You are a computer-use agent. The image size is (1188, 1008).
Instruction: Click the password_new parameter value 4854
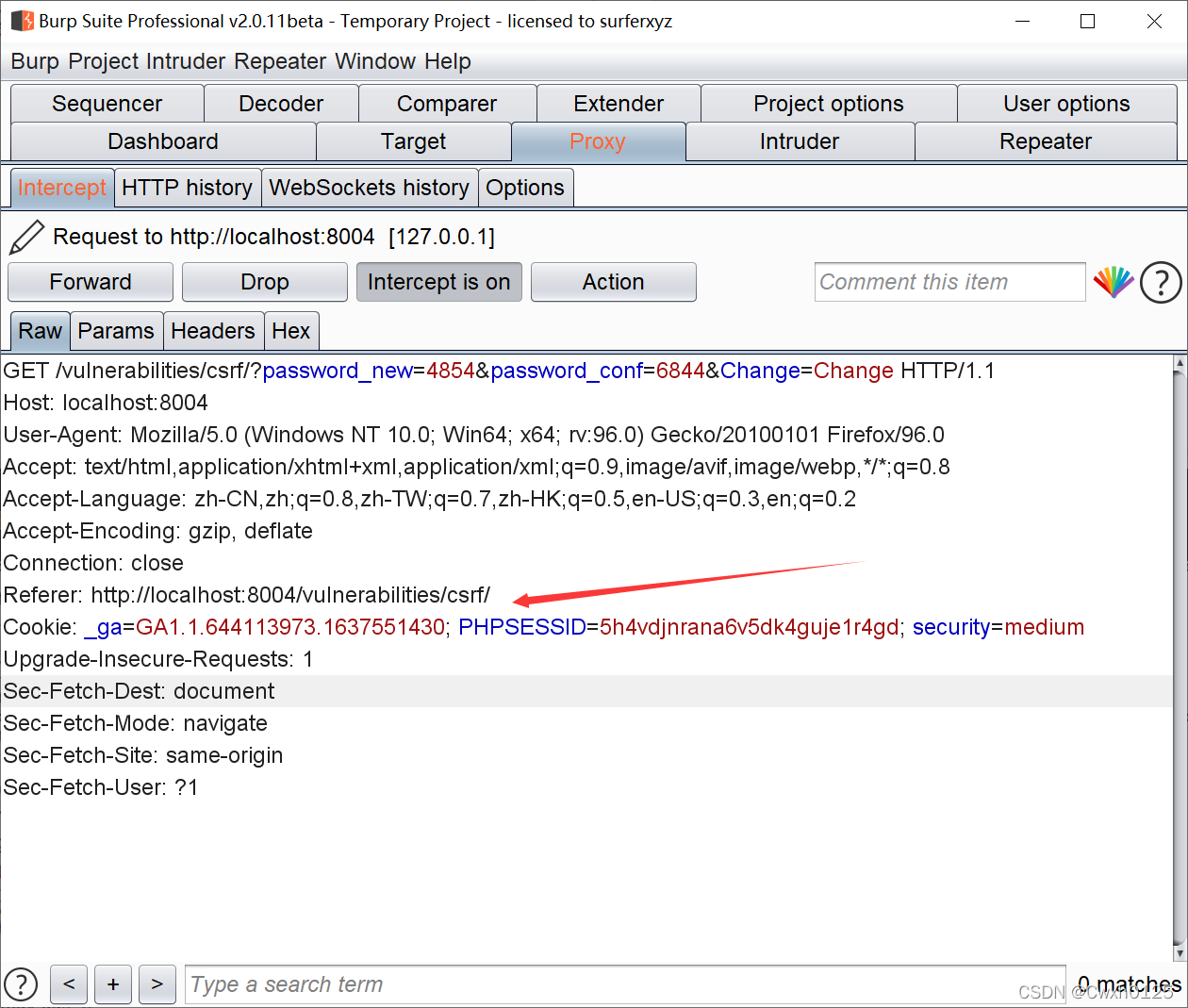tap(451, 371)
